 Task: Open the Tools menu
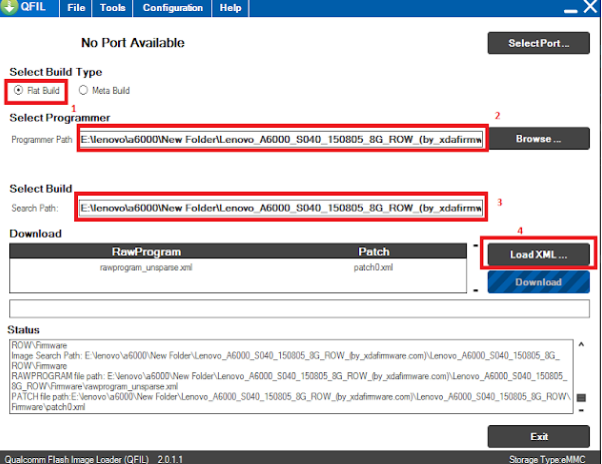[x=112, y=8]
